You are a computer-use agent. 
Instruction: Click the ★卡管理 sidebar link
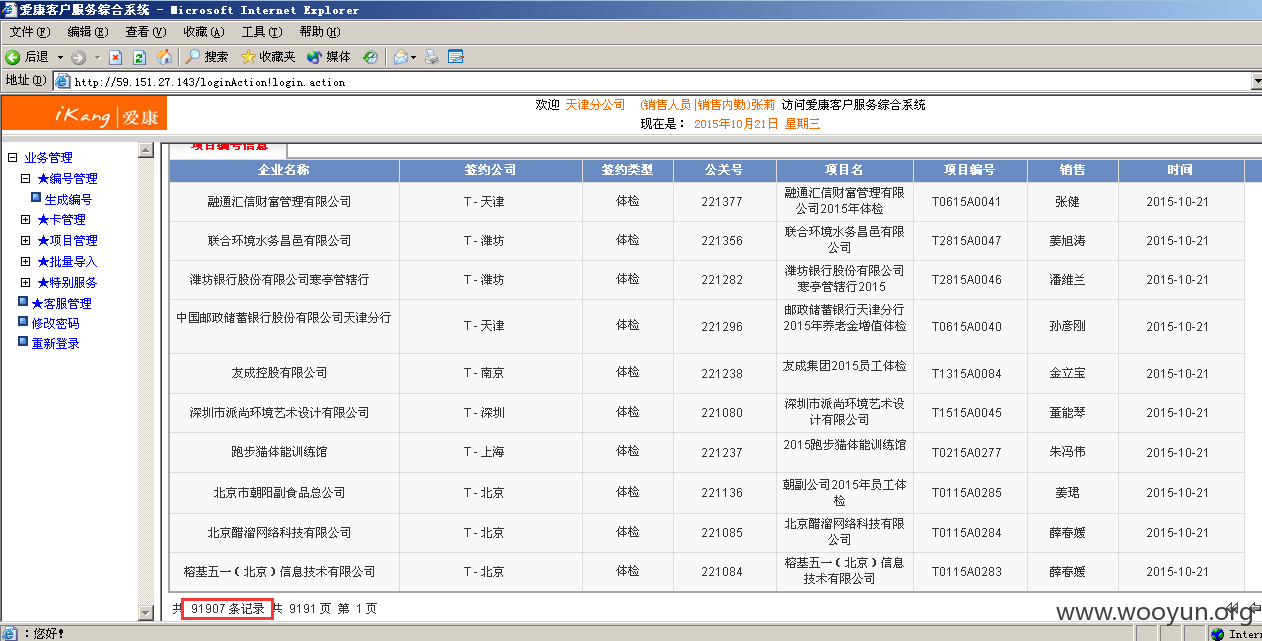tap(61, 220)
